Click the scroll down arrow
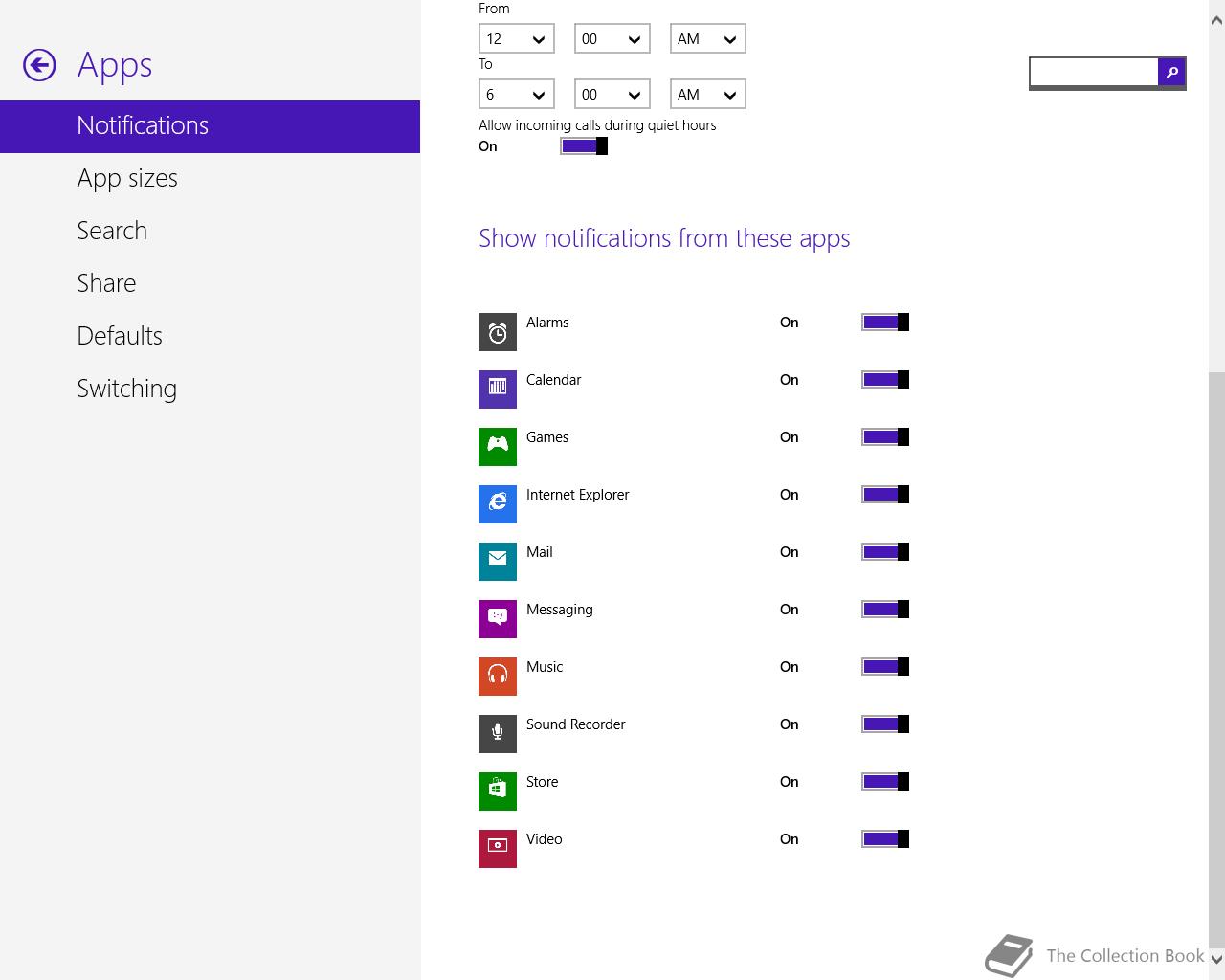 [x=1216, y=958]
